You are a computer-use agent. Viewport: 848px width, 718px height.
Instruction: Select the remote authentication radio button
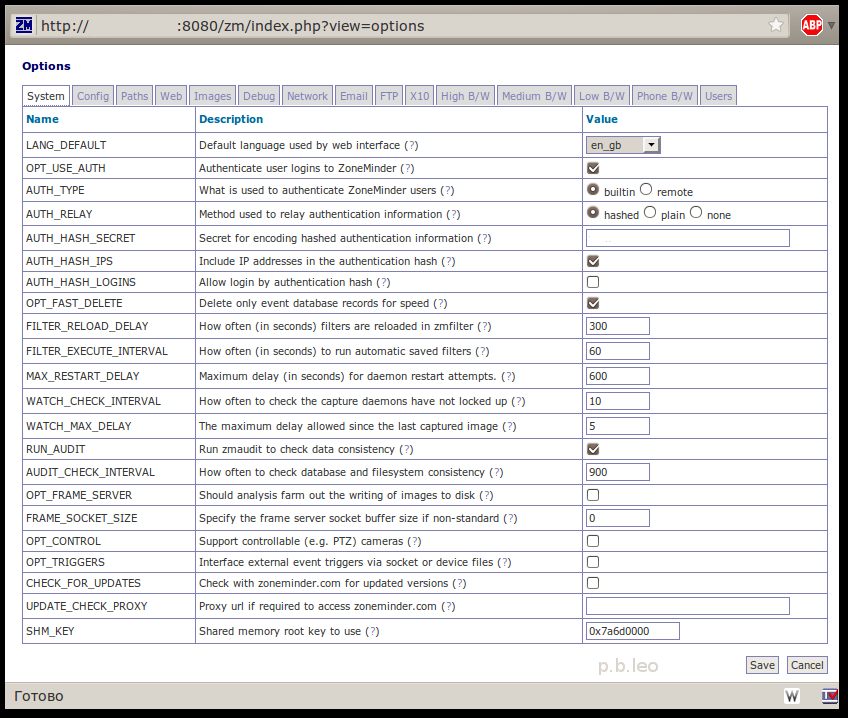[x=646, y=189]
